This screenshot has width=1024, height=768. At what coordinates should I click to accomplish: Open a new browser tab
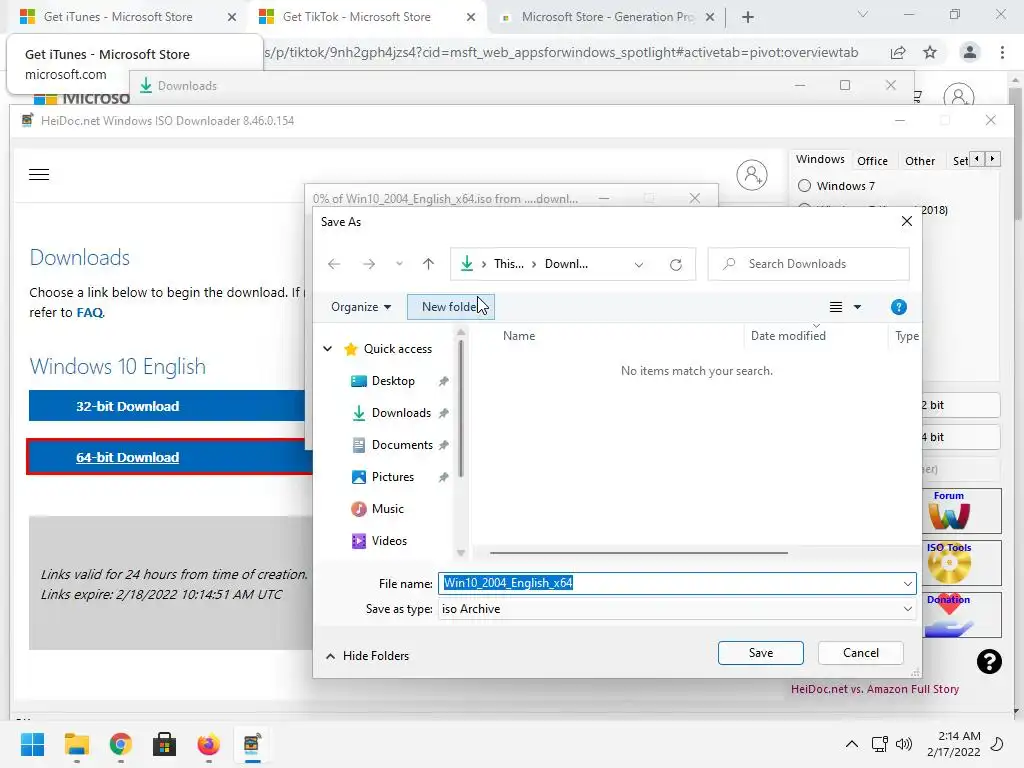click(748, 18)
